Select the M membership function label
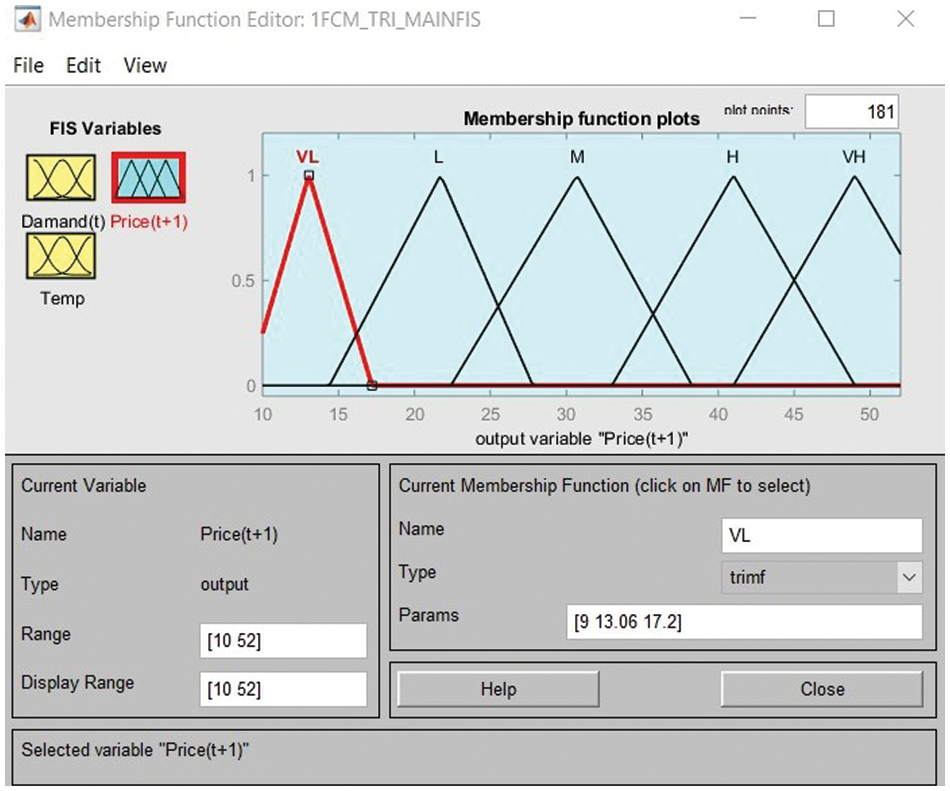Image resolution: width=950 pixels, height=791 pixels. tap(577, 157)
